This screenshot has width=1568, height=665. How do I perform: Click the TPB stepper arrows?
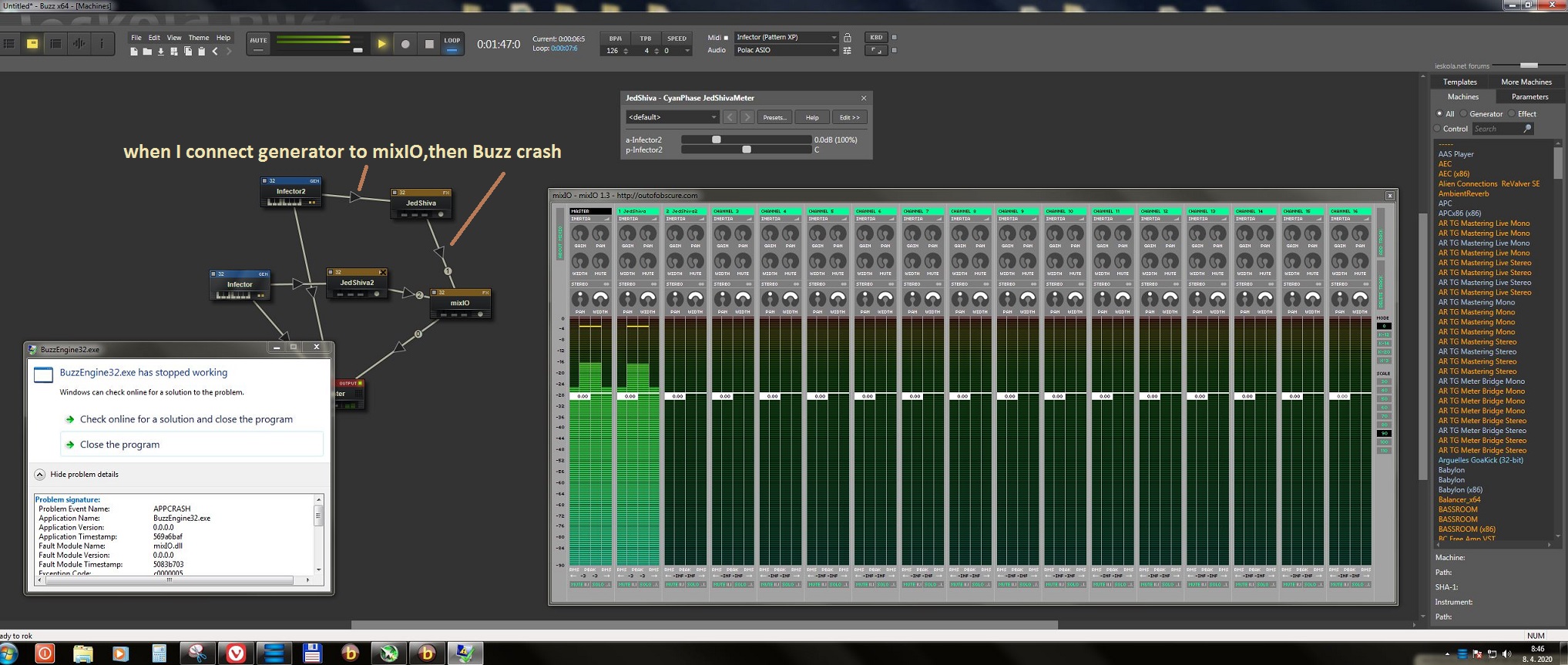tap(656, 51)
